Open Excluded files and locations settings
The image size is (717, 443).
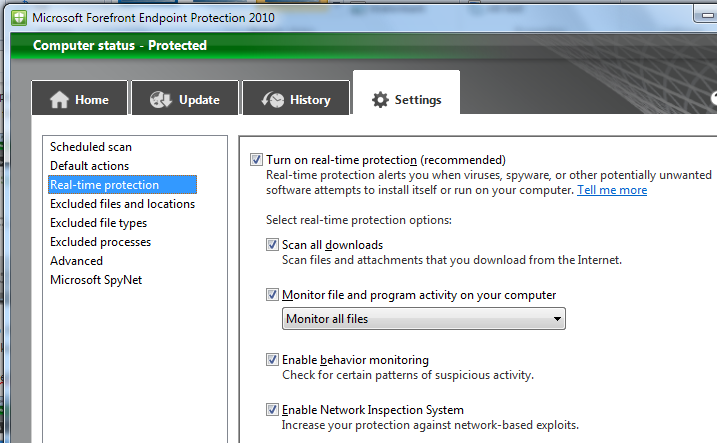pos(122,204)
